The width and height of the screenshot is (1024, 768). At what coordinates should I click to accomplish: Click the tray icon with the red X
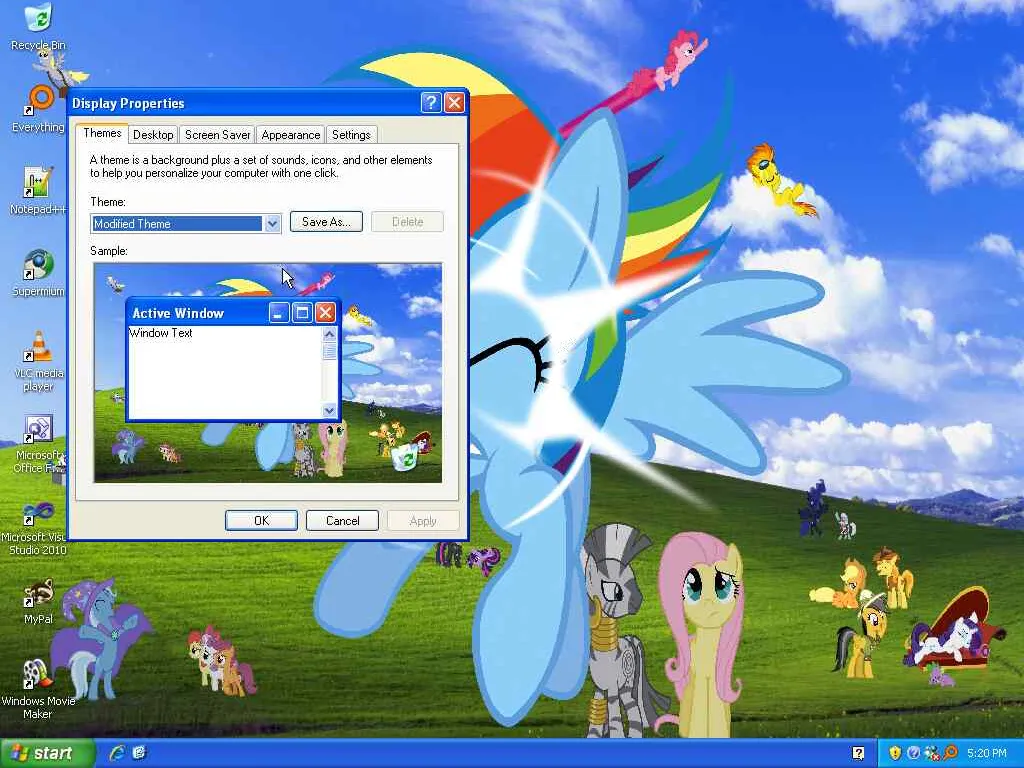point(932,753)
